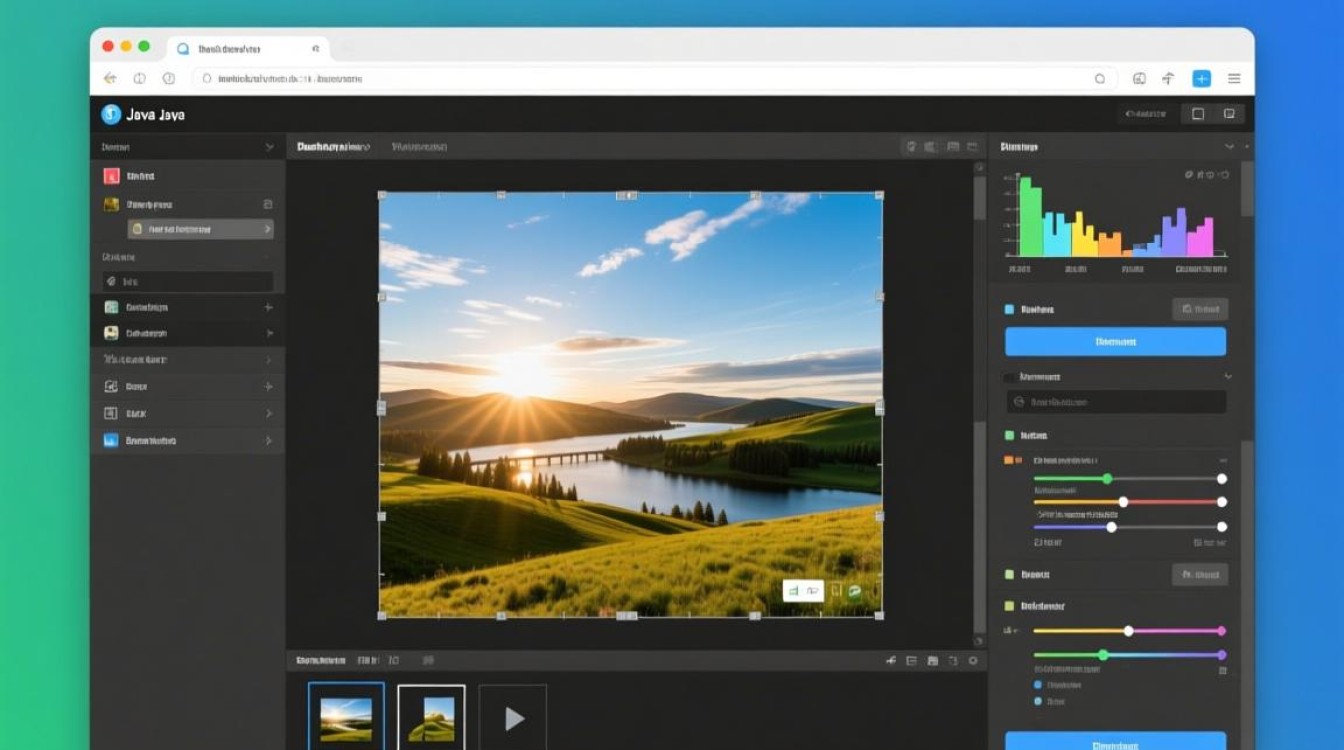
Task: Click the large blue button below the histogram
Action: pos(1115,341)
